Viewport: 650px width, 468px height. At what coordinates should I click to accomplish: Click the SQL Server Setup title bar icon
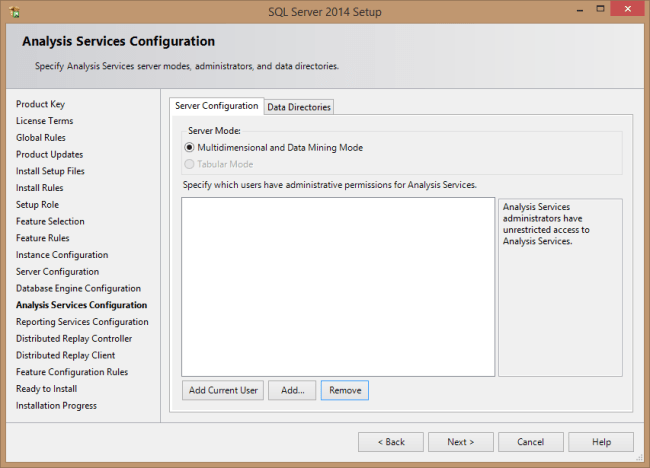pyautogui.click(x=13, y=10)
